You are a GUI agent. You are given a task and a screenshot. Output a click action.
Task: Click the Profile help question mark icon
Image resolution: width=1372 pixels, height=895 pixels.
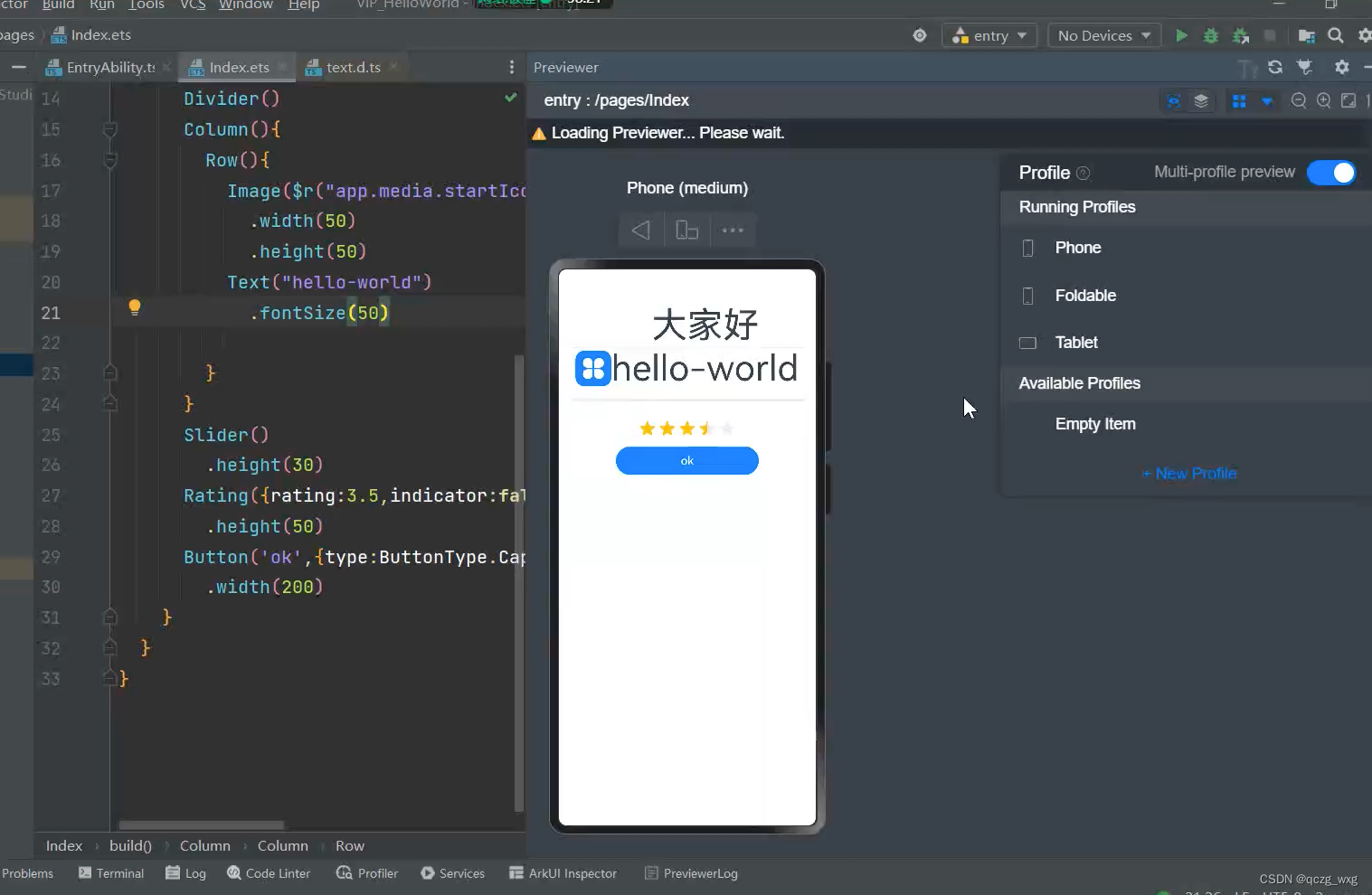[x=1083, y=173]
